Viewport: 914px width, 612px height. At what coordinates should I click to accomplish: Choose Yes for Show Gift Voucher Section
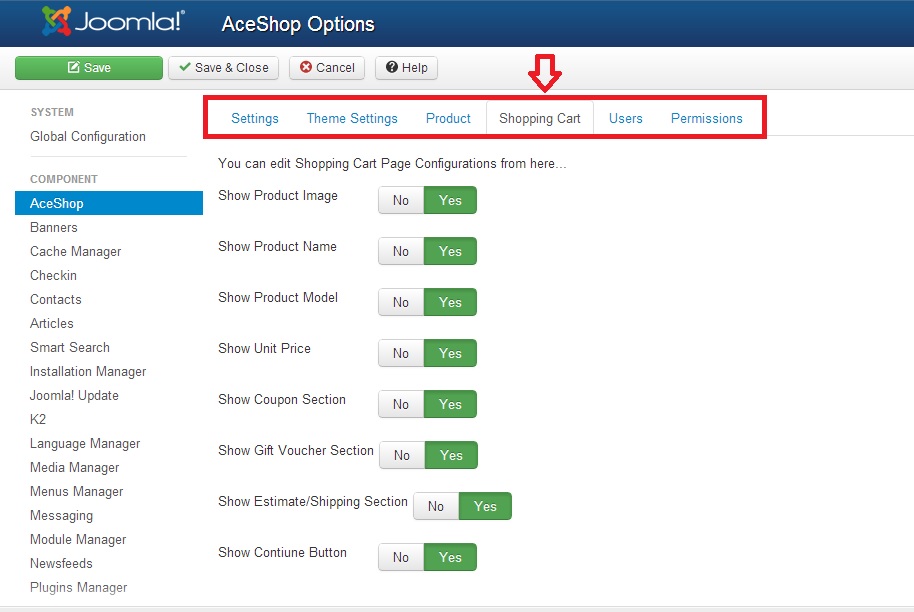(451, 455)
